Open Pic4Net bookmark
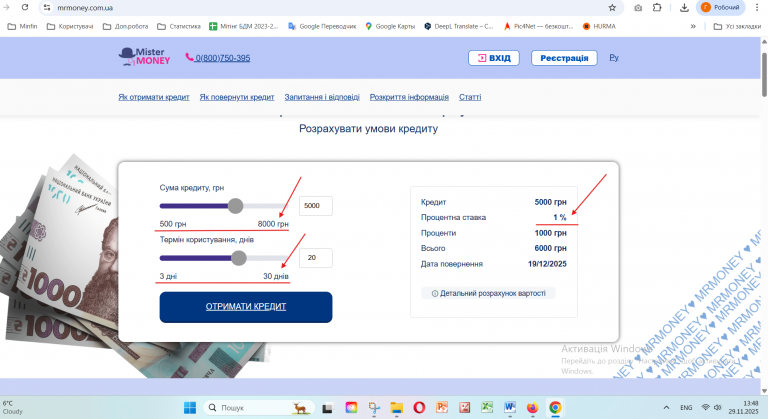768x419 pixels. [538, 26]
